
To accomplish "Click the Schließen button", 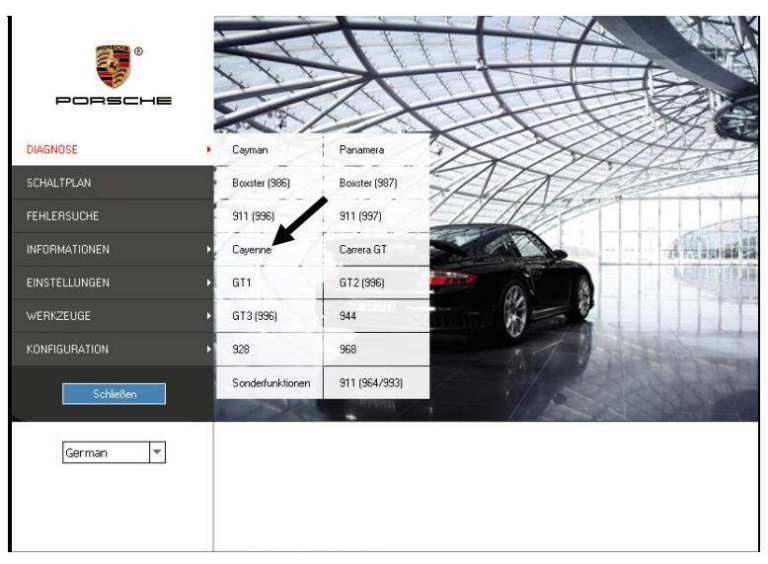I will click(114, 394).
